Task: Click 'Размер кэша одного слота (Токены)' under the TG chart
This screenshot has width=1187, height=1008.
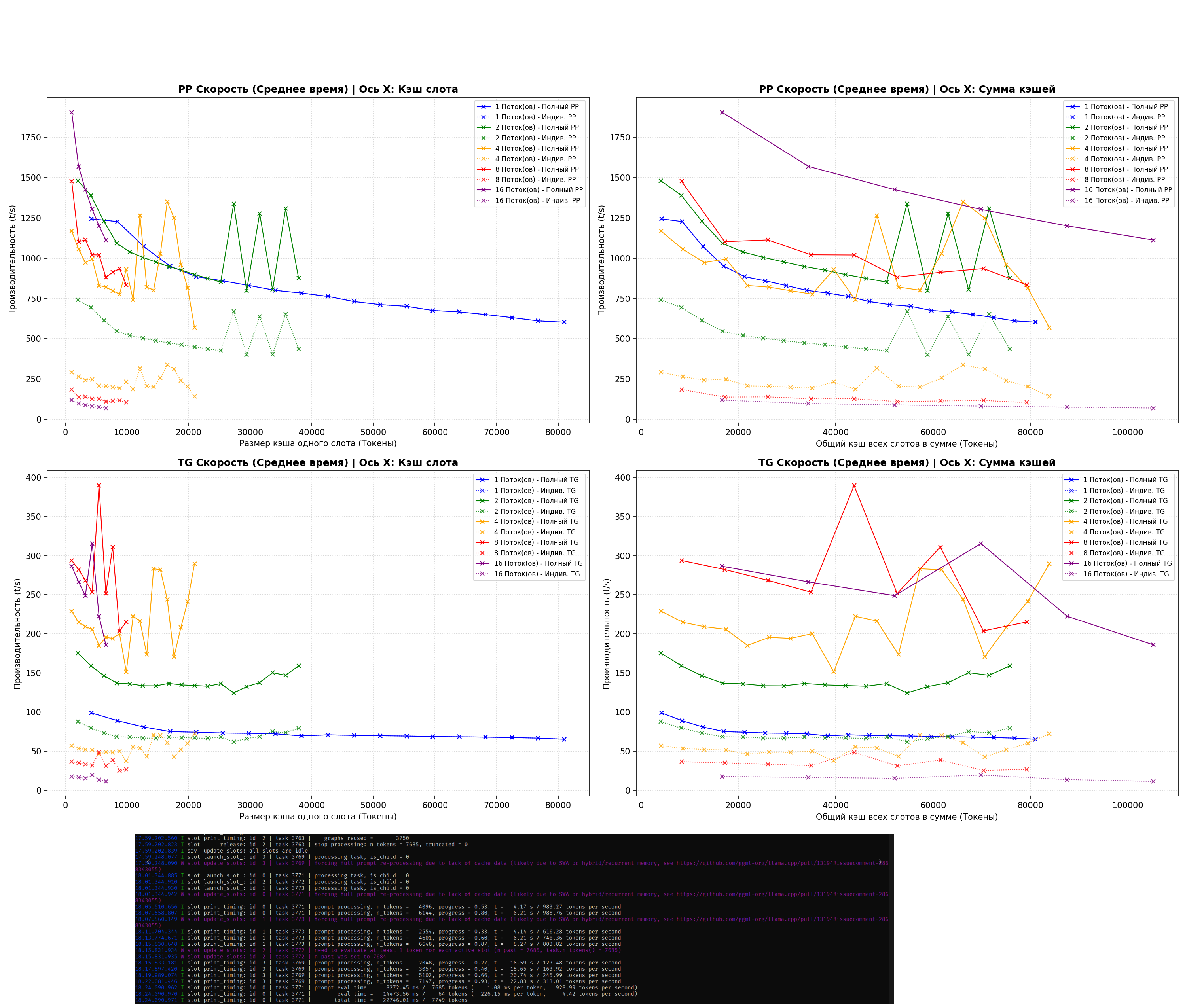Action: (318, 817)
